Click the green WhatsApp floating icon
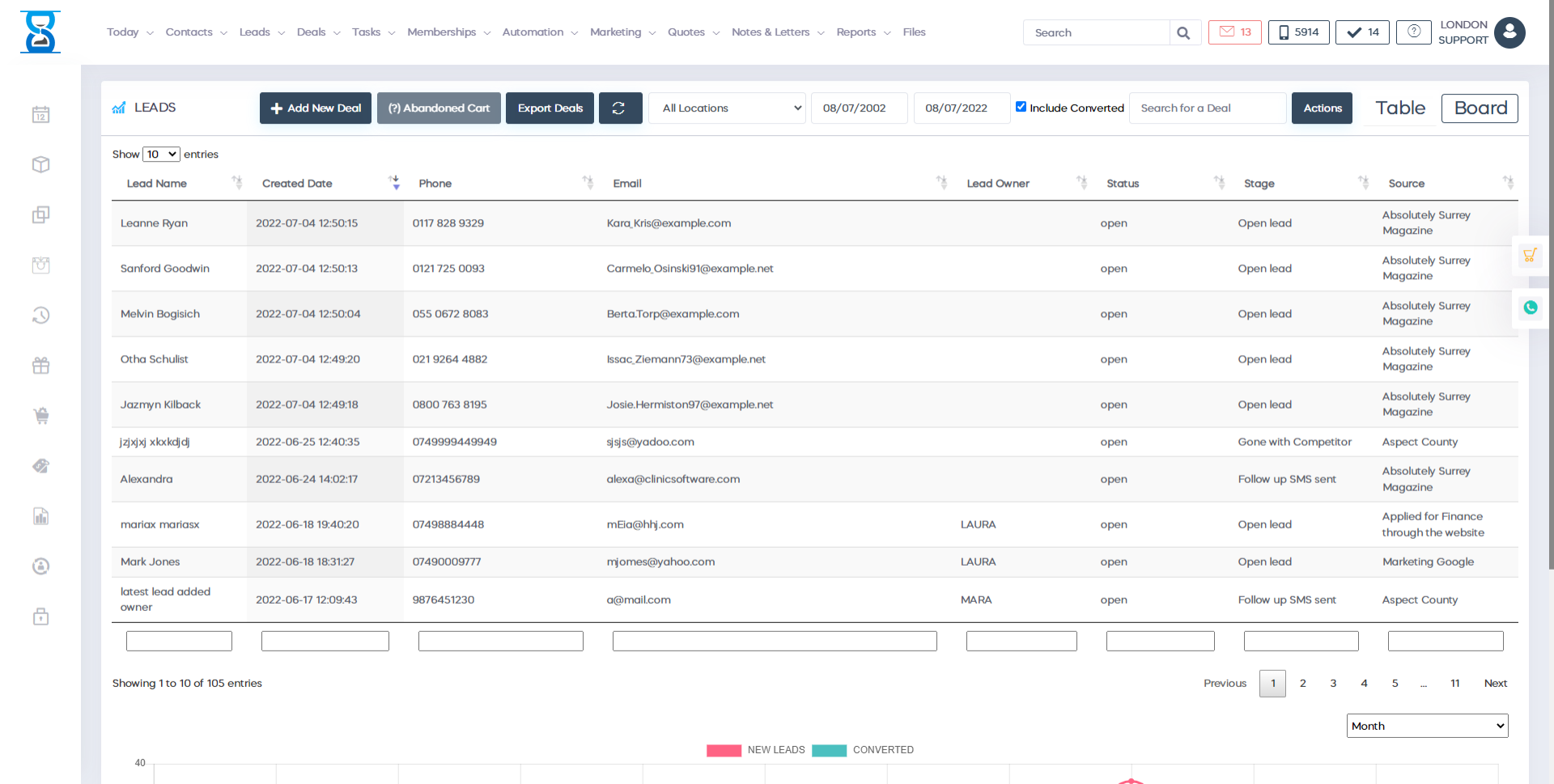Screen dimensions: 1554x784 (x=1530, y=307)
